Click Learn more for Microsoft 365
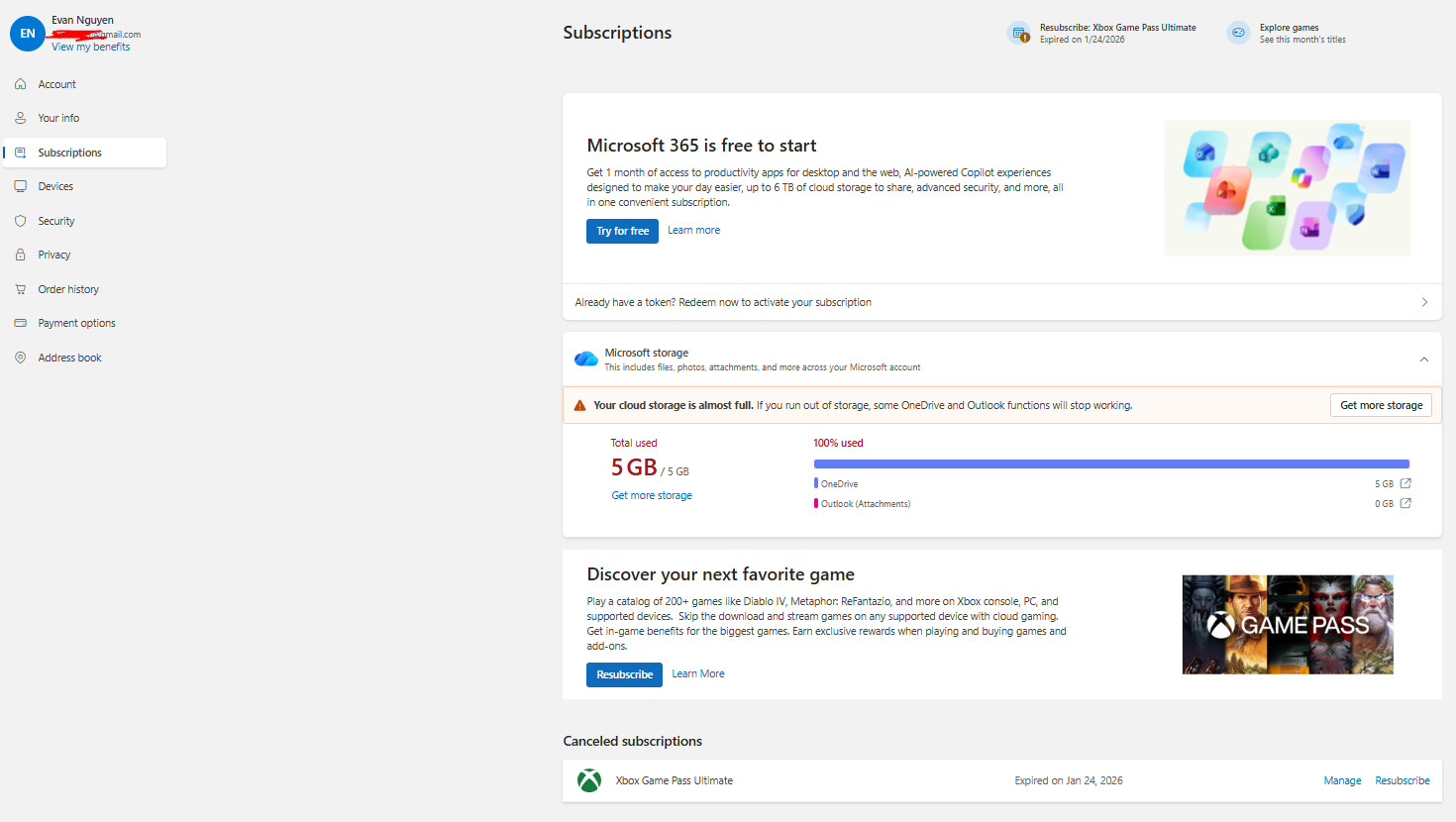This screenshot has width=1456, height=822. coord(693,230)
